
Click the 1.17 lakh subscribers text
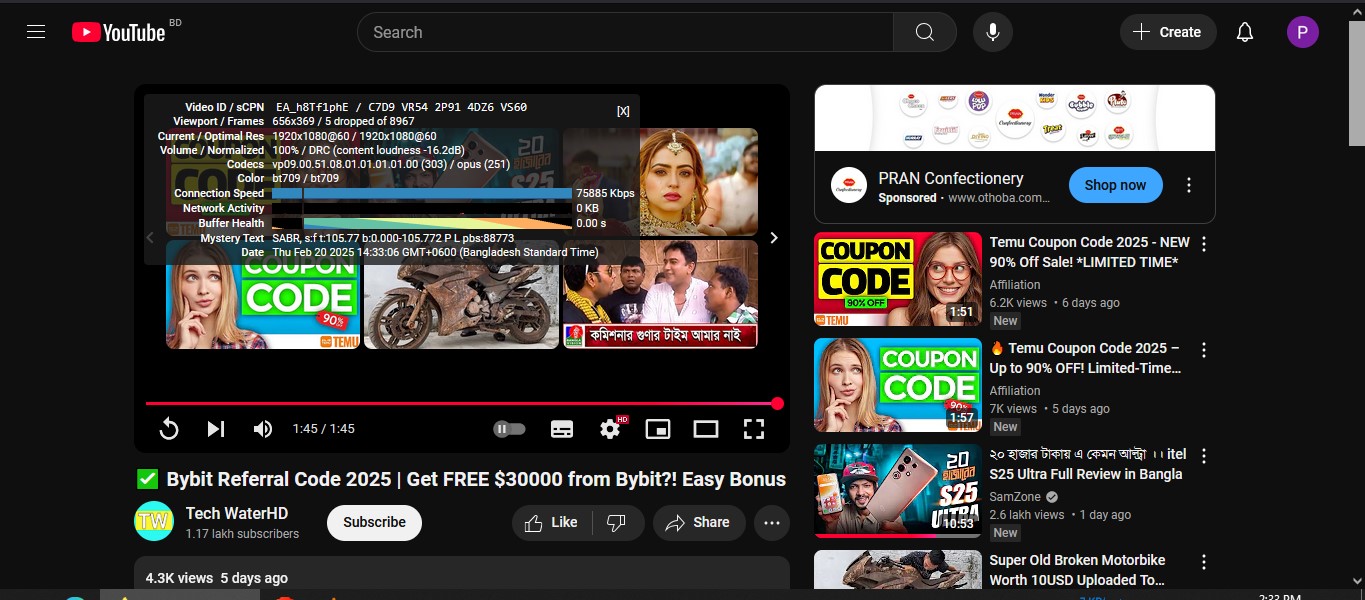click(x=242, y=534)
